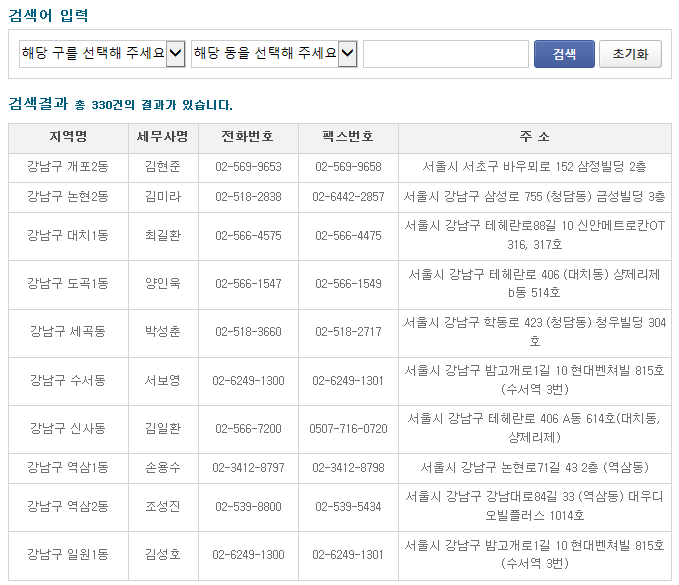Select the 강남구 신사동 region cell

click(x=68, y=429)
